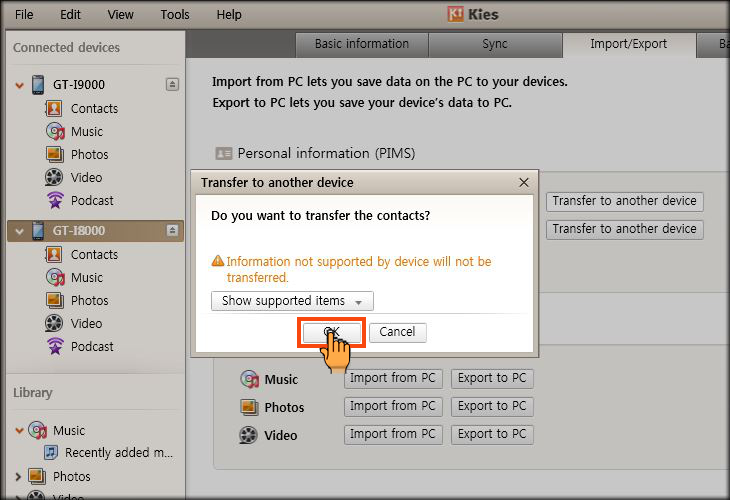Cancel the contact transfer dialog

(x=398, y=332)
